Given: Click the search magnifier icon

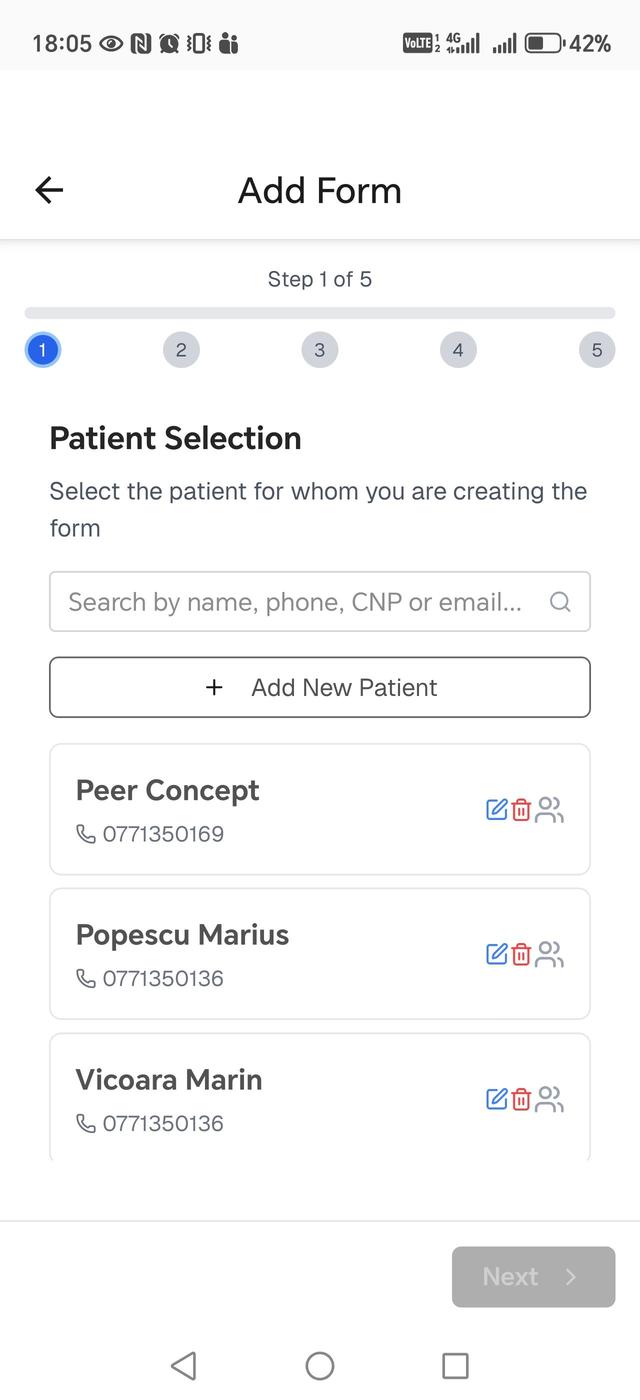Looking at the screenshot, I should 560,602.
